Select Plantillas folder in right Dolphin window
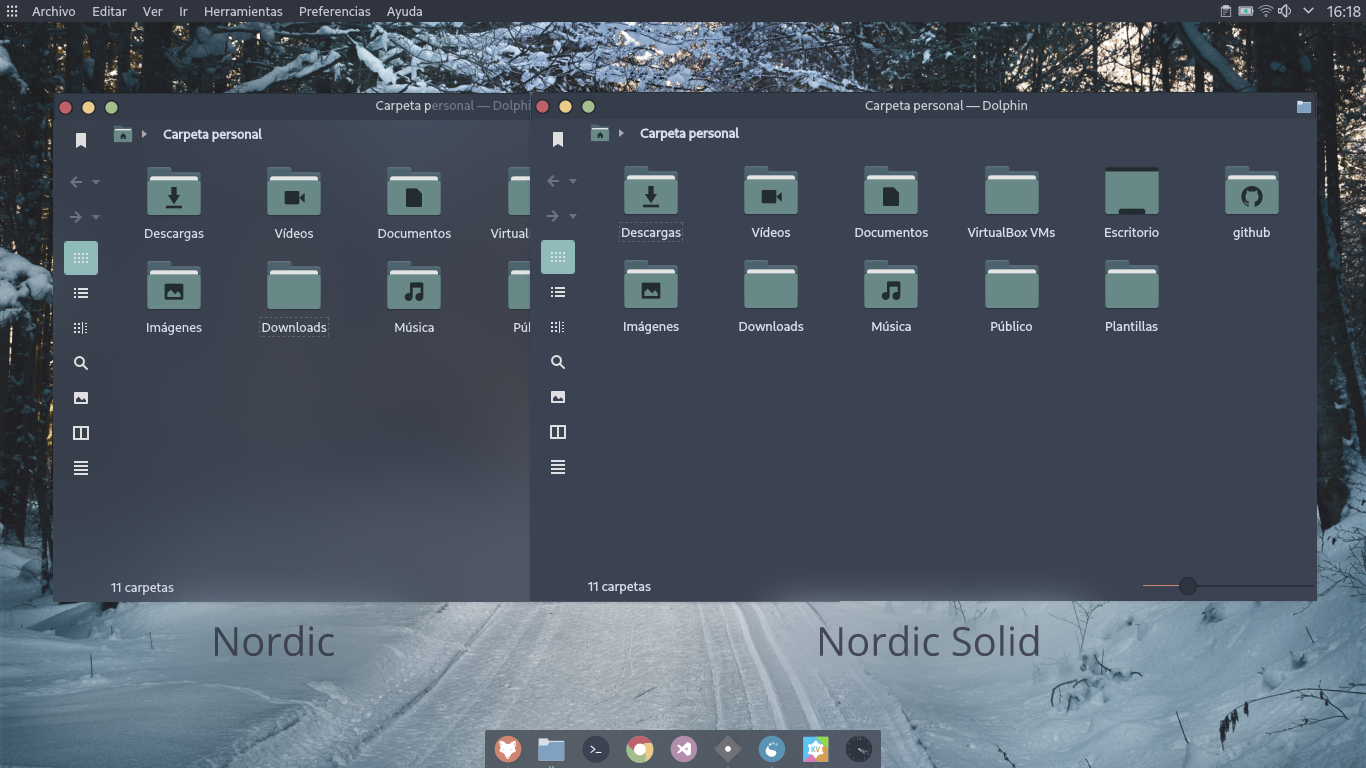Screen dimensions: 1366x768 (1131, 298)
